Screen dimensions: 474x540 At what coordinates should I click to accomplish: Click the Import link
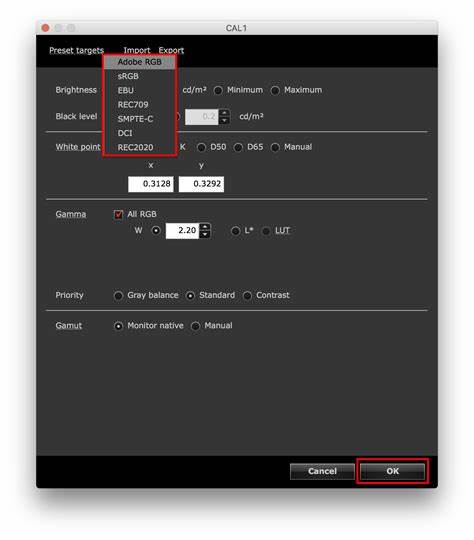point(137,50)
